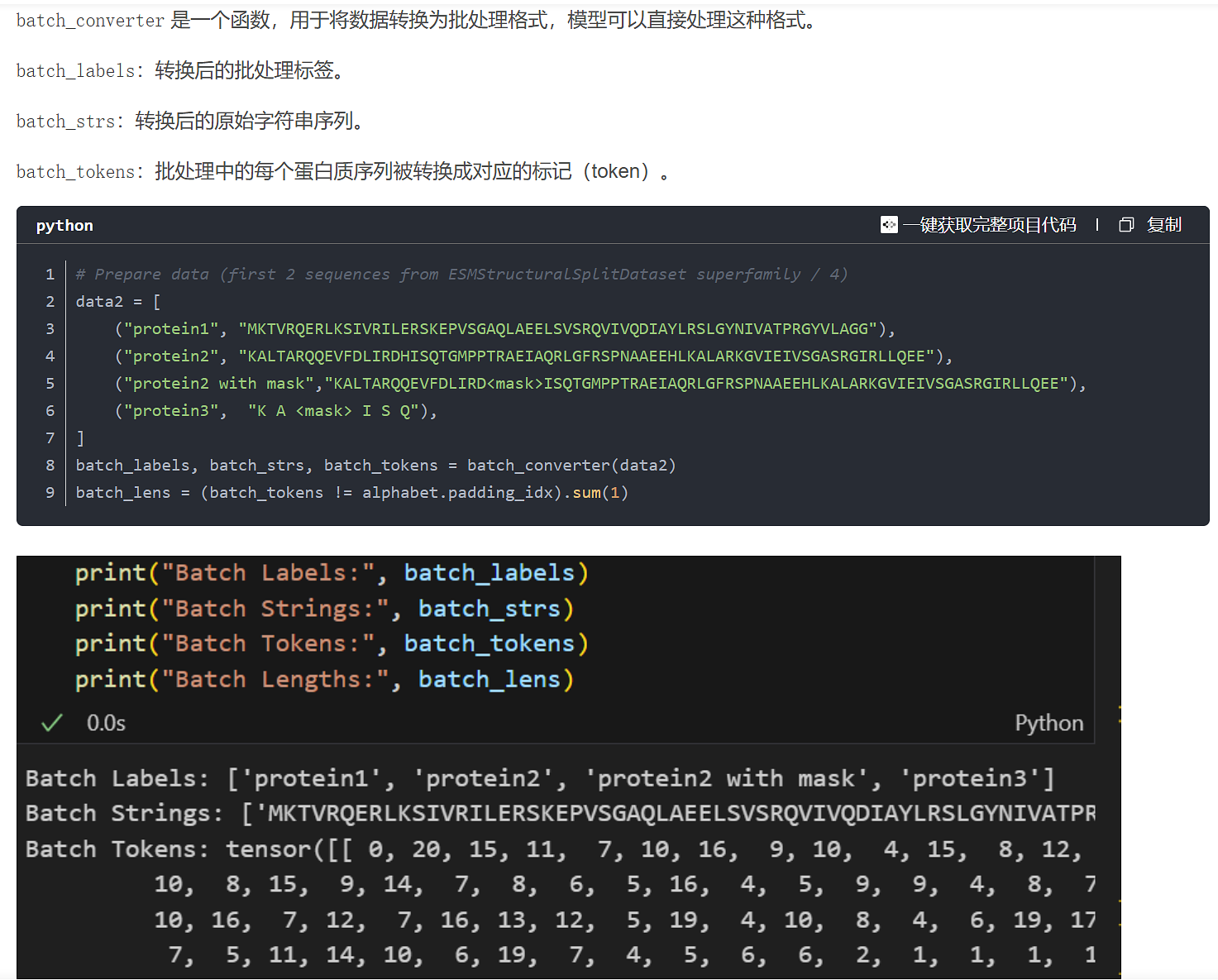Click the batch_converter(data2) call line
This screenshot has height=980, width=1218.
(375, 466)
